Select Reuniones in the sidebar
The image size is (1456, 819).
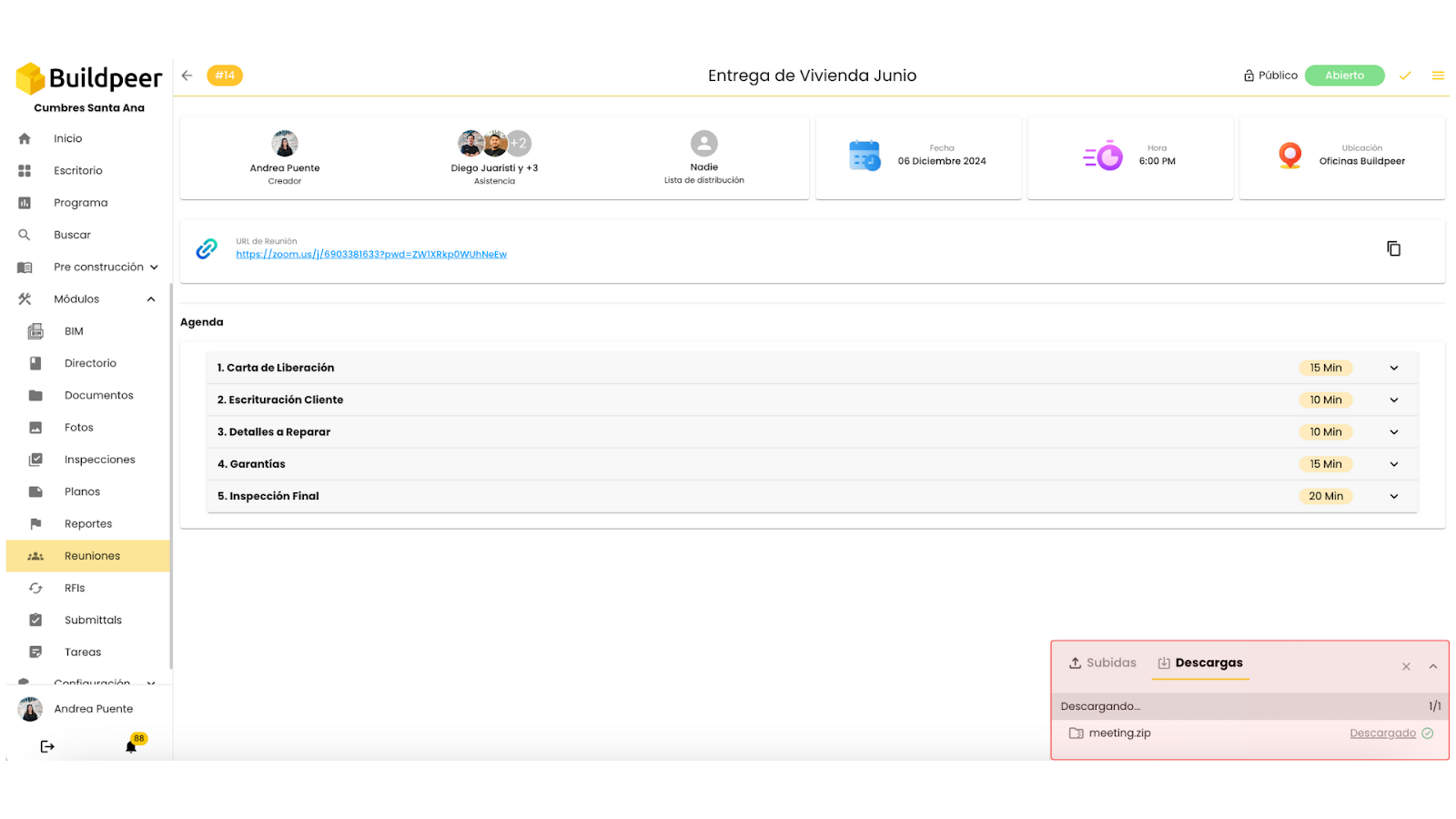click(88, 556)
